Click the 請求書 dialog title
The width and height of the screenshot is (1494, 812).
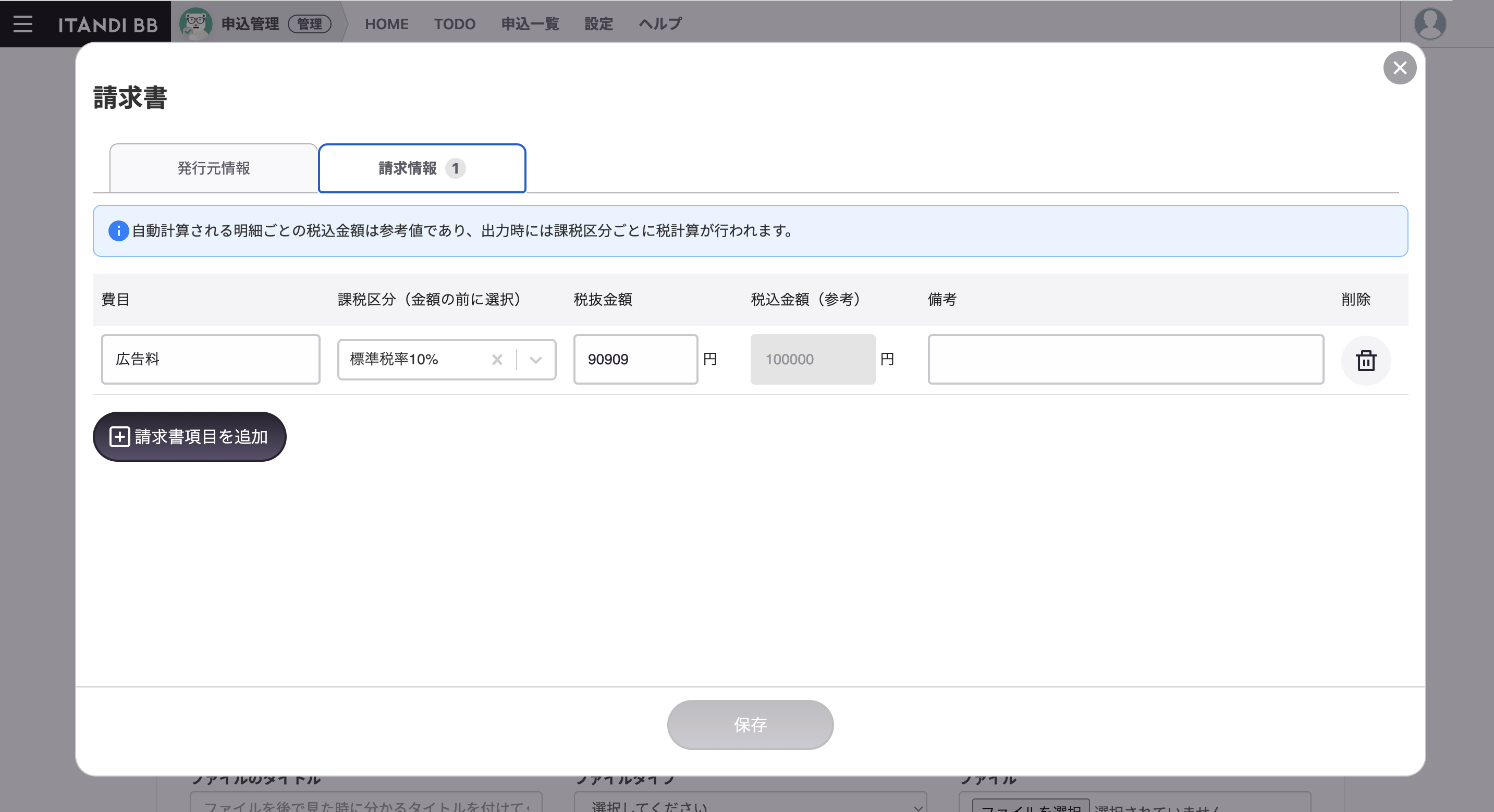pos(130,97)
